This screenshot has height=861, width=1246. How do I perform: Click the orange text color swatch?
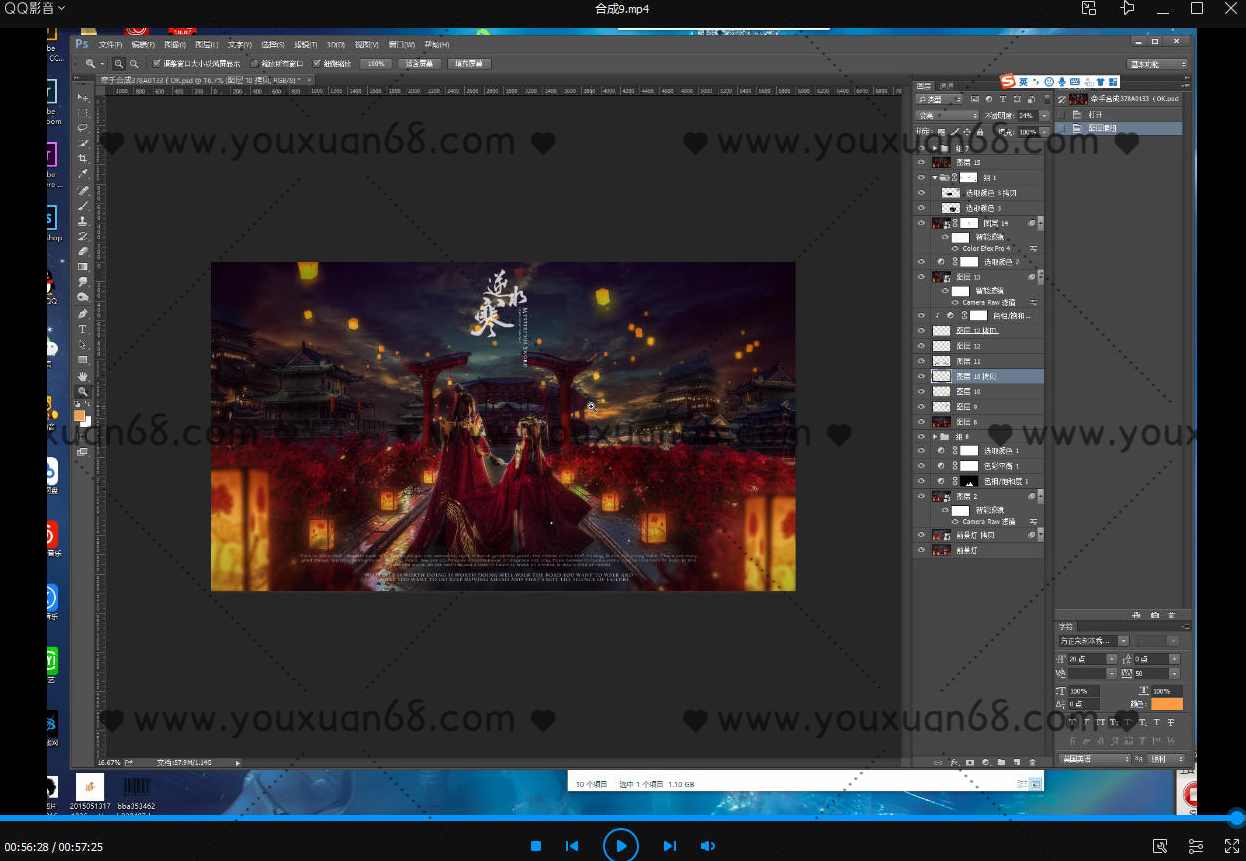[x=1166, y=704]
